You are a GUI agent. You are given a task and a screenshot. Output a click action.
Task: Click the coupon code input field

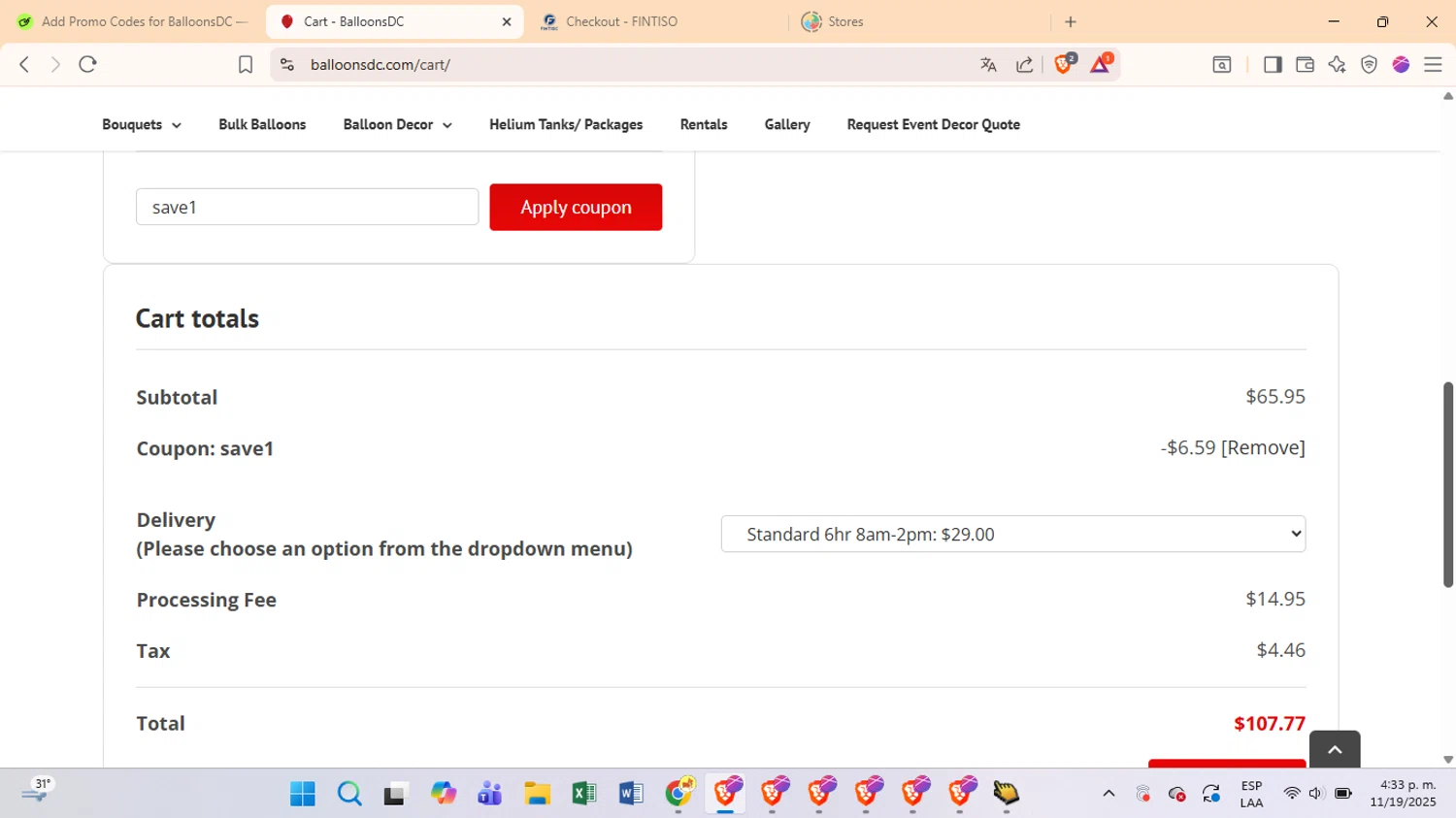click(x=307, y=207)
